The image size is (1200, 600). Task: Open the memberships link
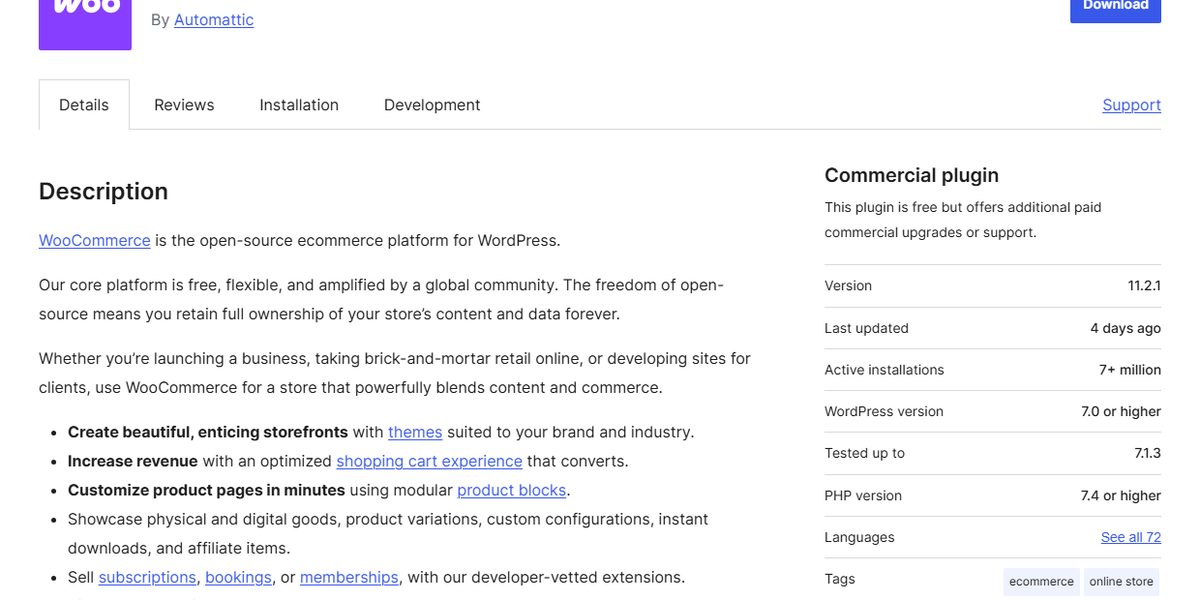pyautogui.click(x=349, y=577)
